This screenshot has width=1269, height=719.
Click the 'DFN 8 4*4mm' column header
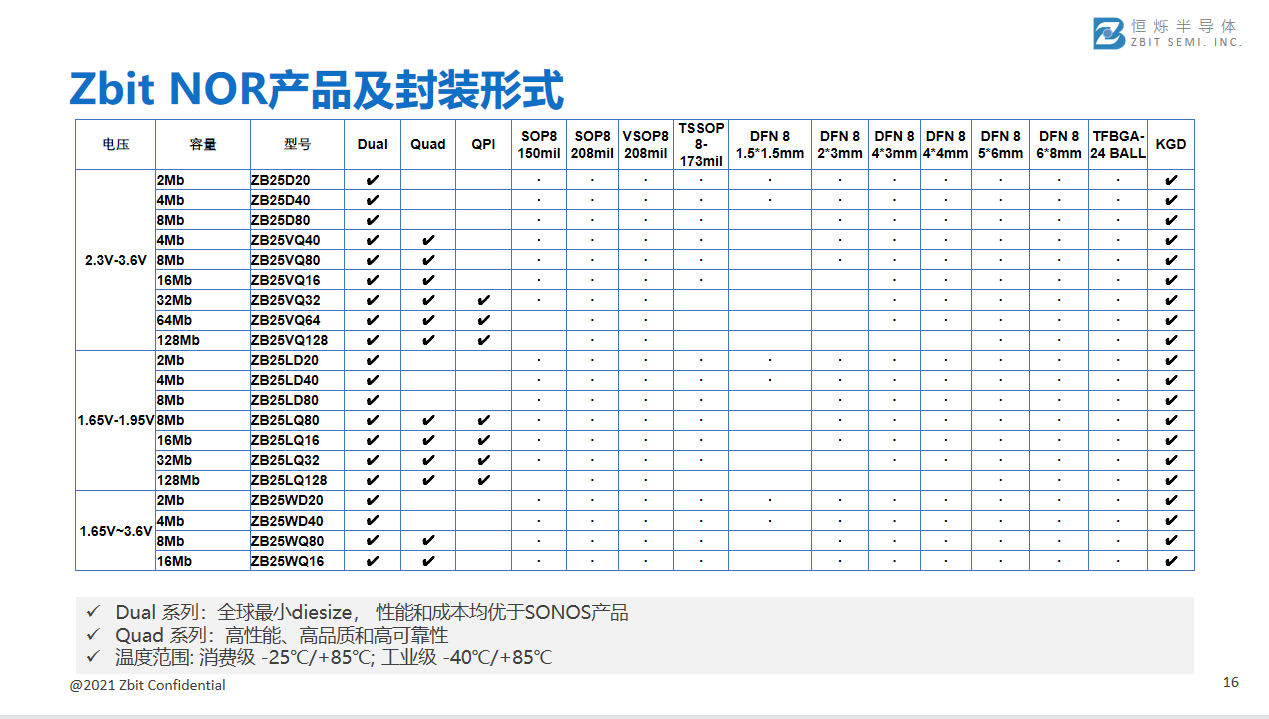click(946, 144)
